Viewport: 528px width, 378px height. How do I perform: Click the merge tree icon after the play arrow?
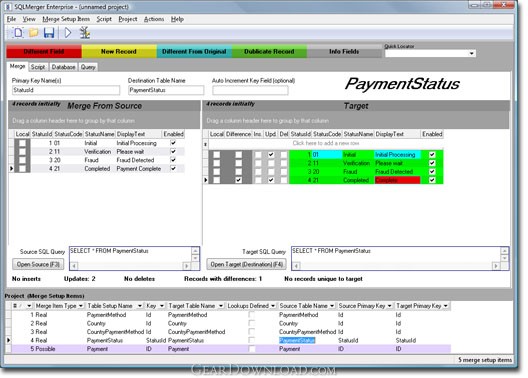click(85, 33)
